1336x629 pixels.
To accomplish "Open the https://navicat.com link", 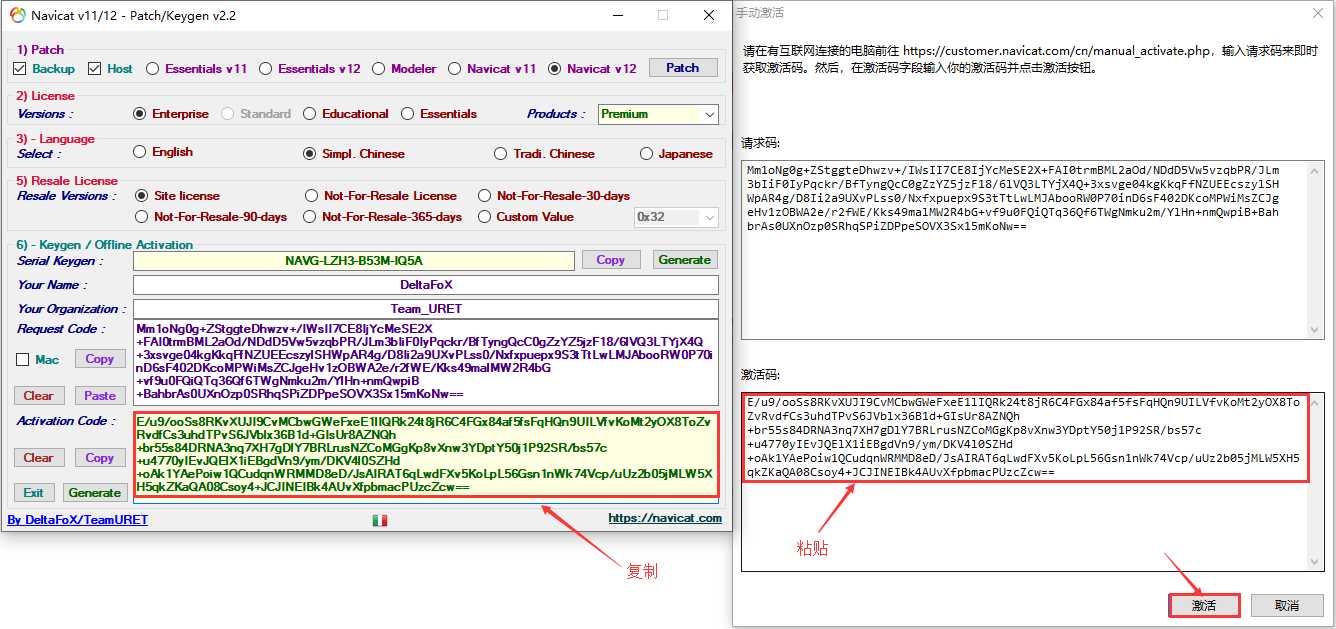I will (665, 518).
